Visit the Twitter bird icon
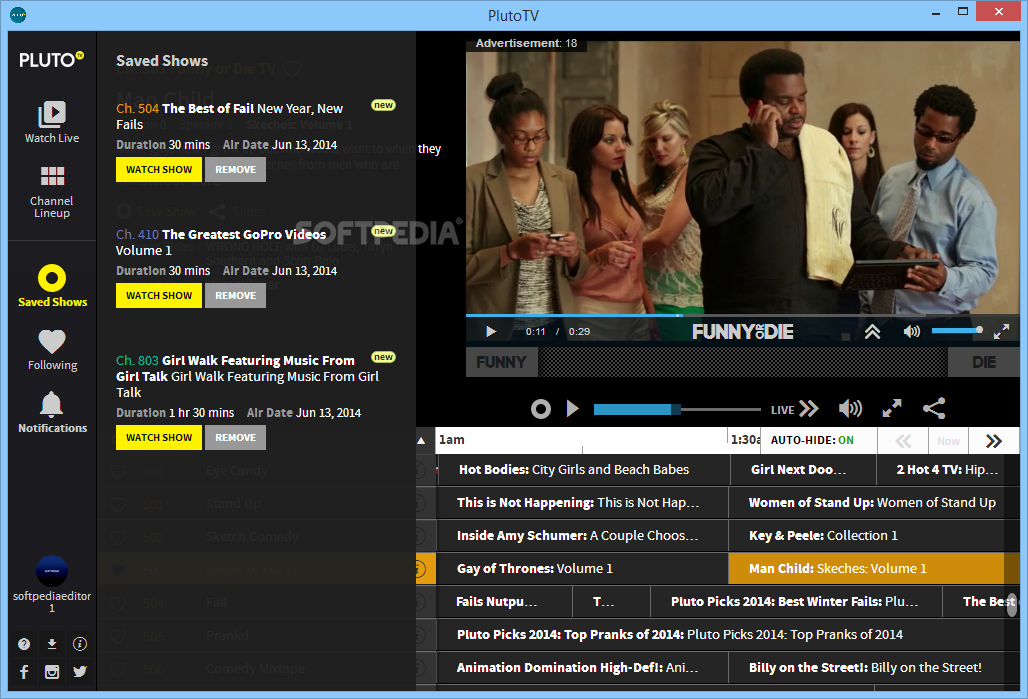 click(80, 671)
